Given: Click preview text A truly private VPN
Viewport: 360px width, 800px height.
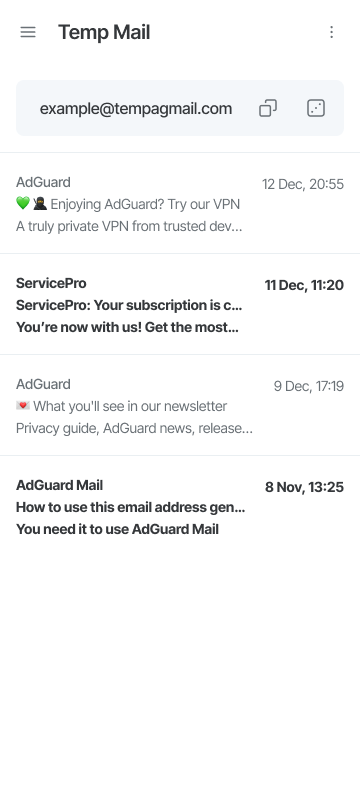Looking at the screenshot, I should click(x=129, y=227).
